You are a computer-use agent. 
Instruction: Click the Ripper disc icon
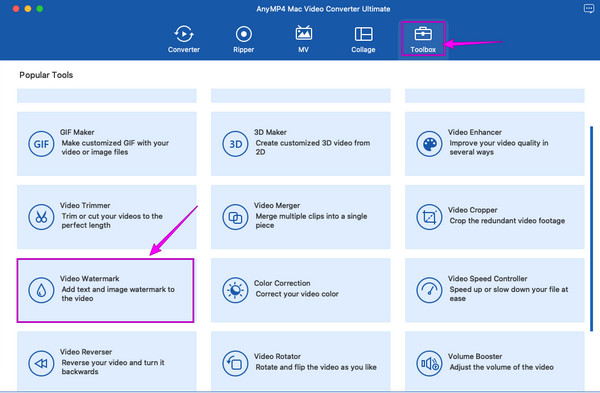[244, 34]
